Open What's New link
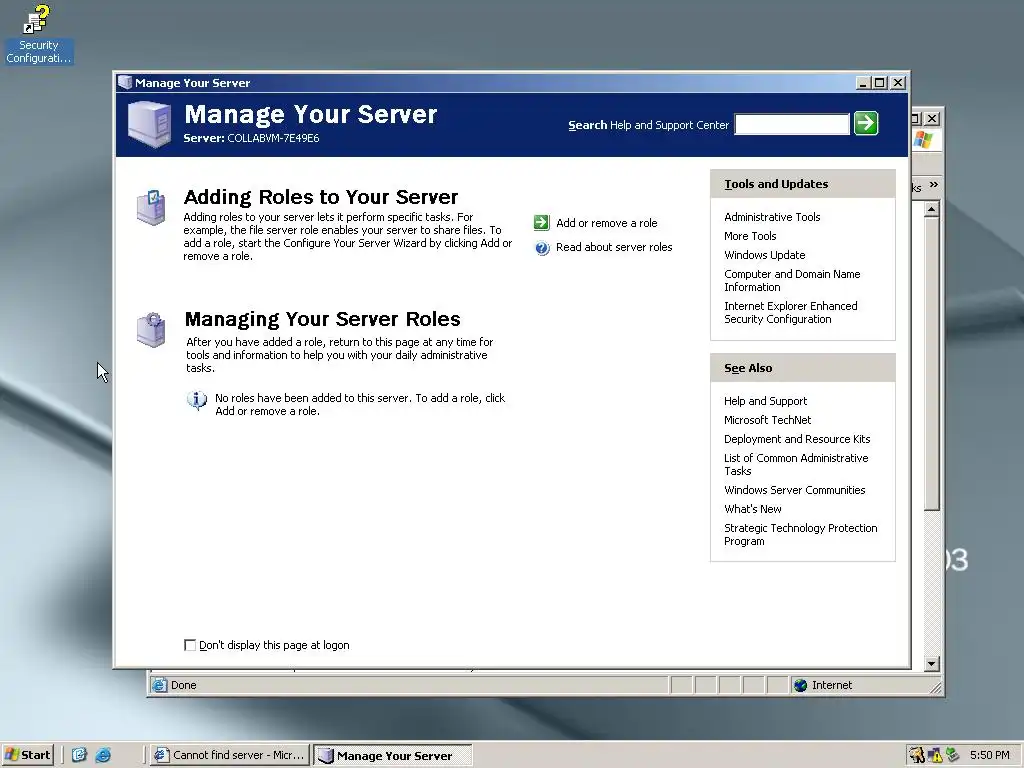The height and width of the screenshot is (768, 1024). pyautogui.click(x=752, y=509)
